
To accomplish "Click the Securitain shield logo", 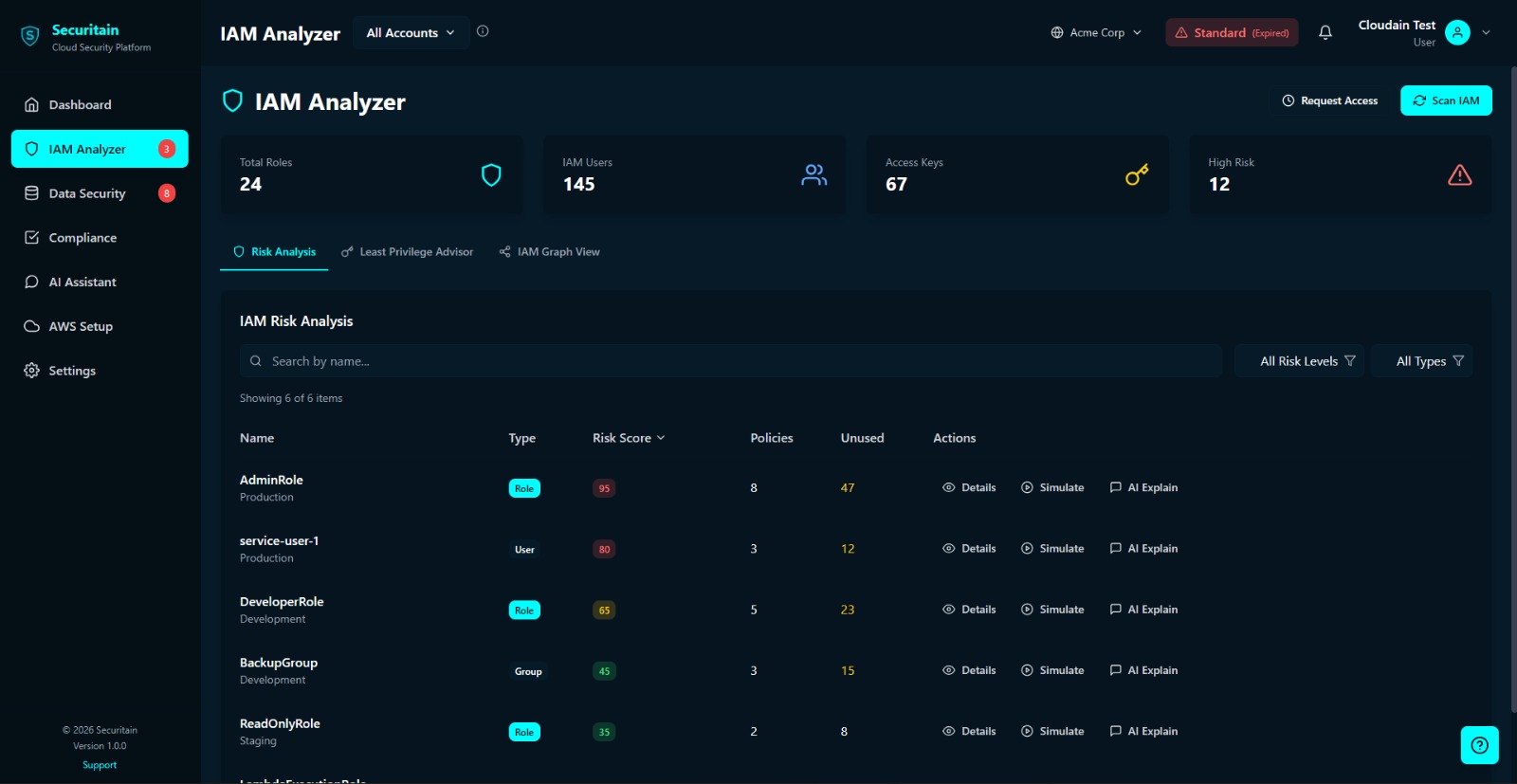I will tap(30, 37).
